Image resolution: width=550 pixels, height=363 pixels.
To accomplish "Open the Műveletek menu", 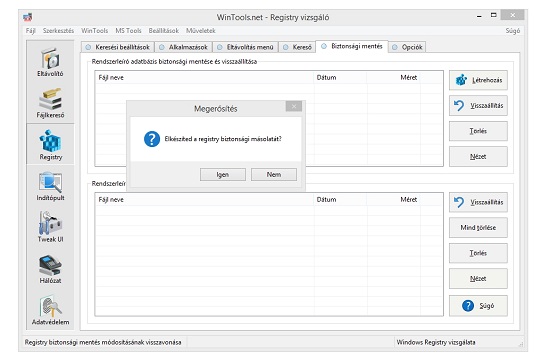I will pos(201,31).
